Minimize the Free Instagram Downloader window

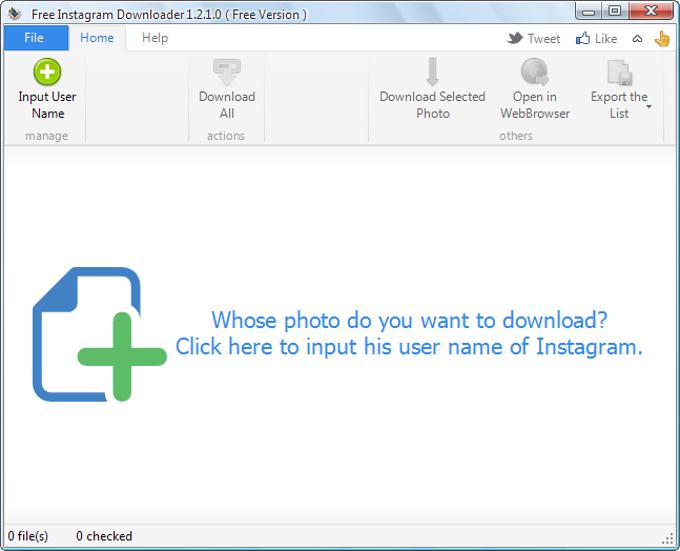click(x=588, y=11)
